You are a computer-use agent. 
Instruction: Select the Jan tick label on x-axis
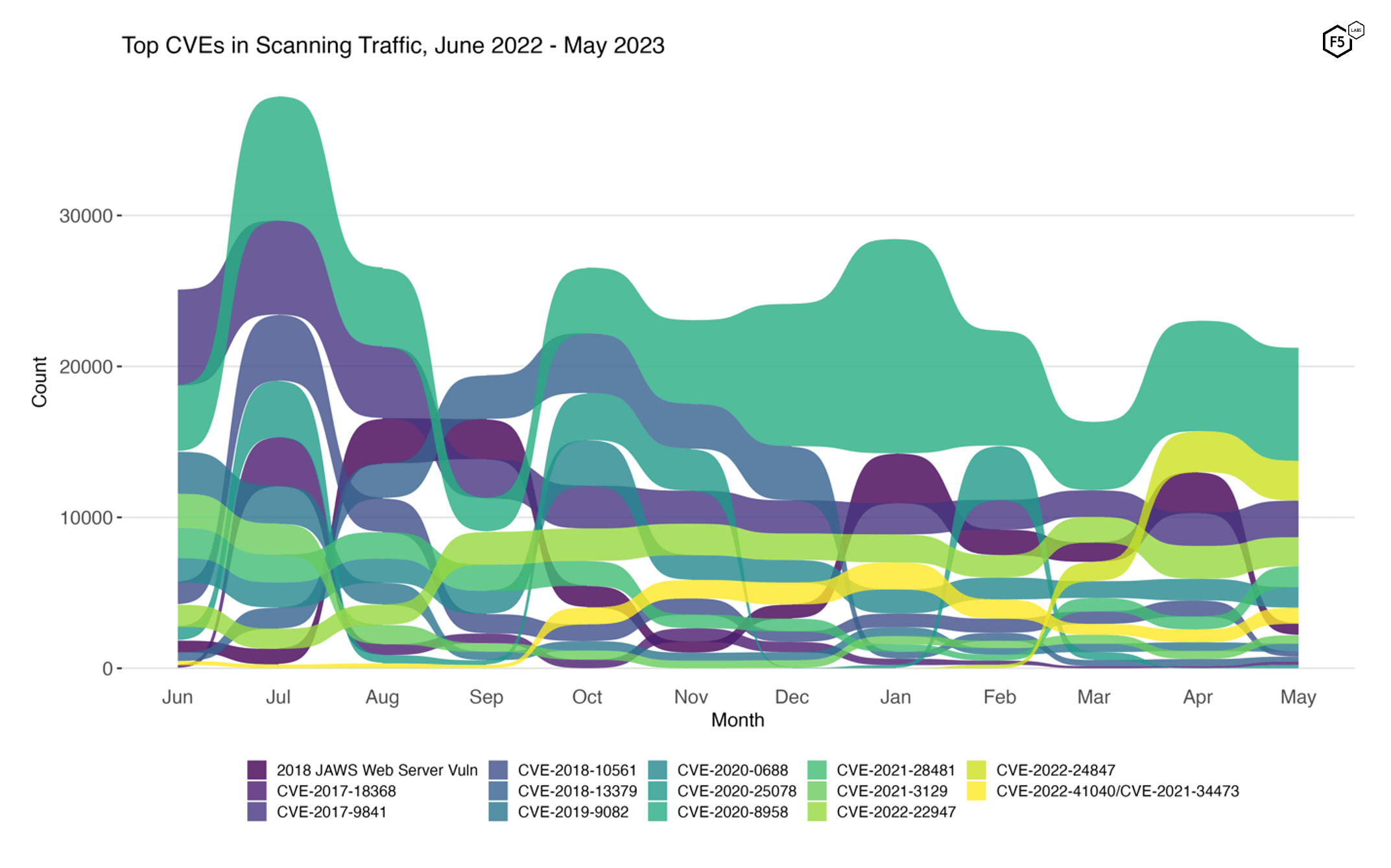896,697
